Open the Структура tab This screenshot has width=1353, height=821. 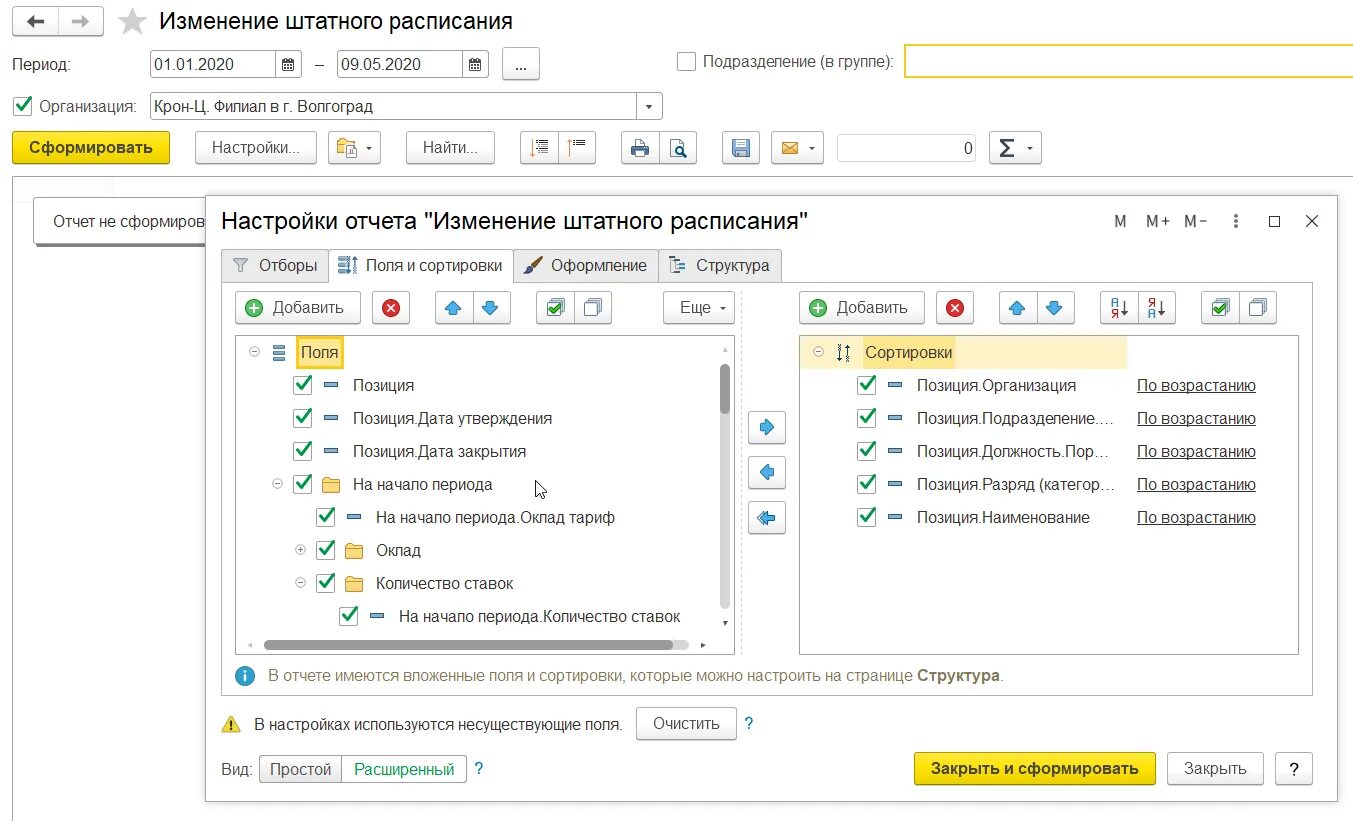720,266
